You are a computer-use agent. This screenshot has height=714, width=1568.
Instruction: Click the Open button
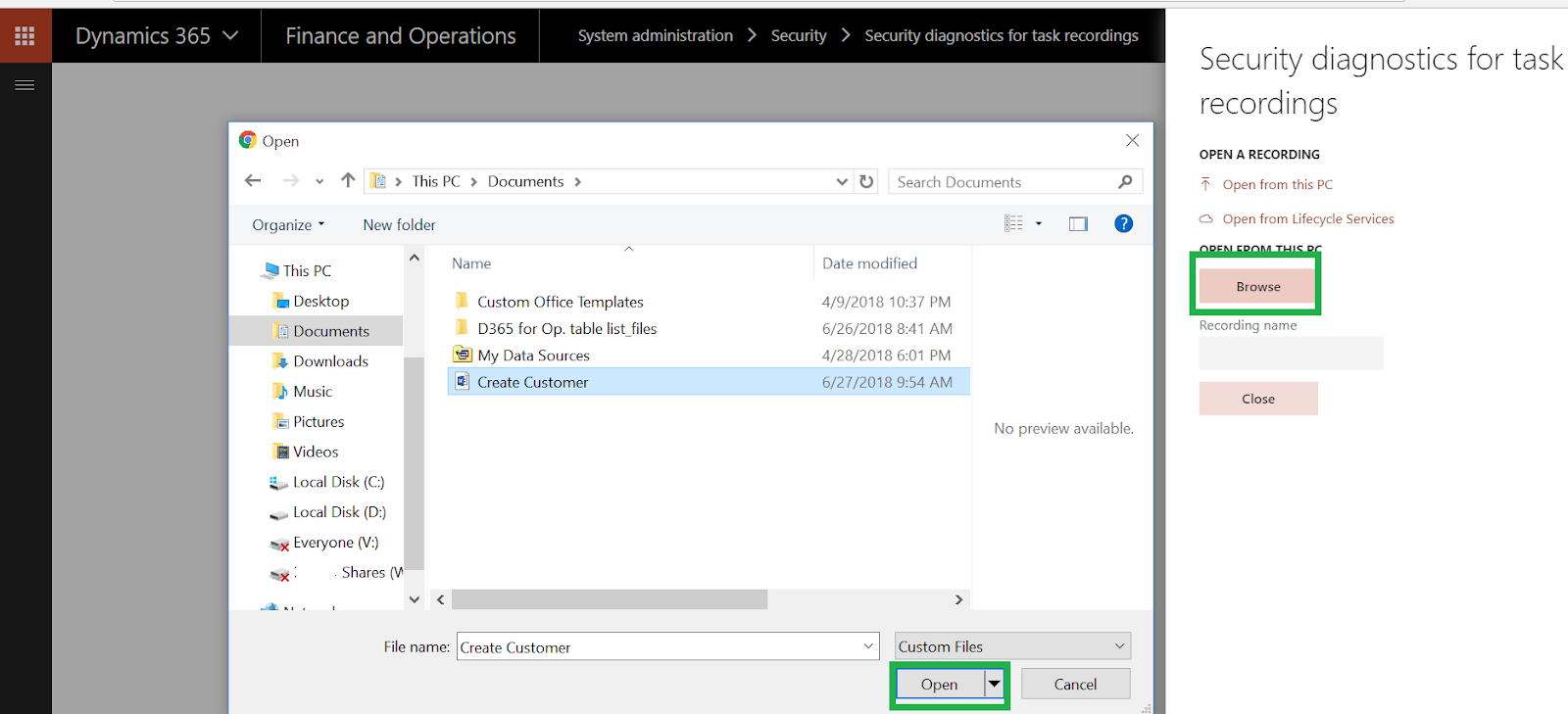tap(939, 684)
